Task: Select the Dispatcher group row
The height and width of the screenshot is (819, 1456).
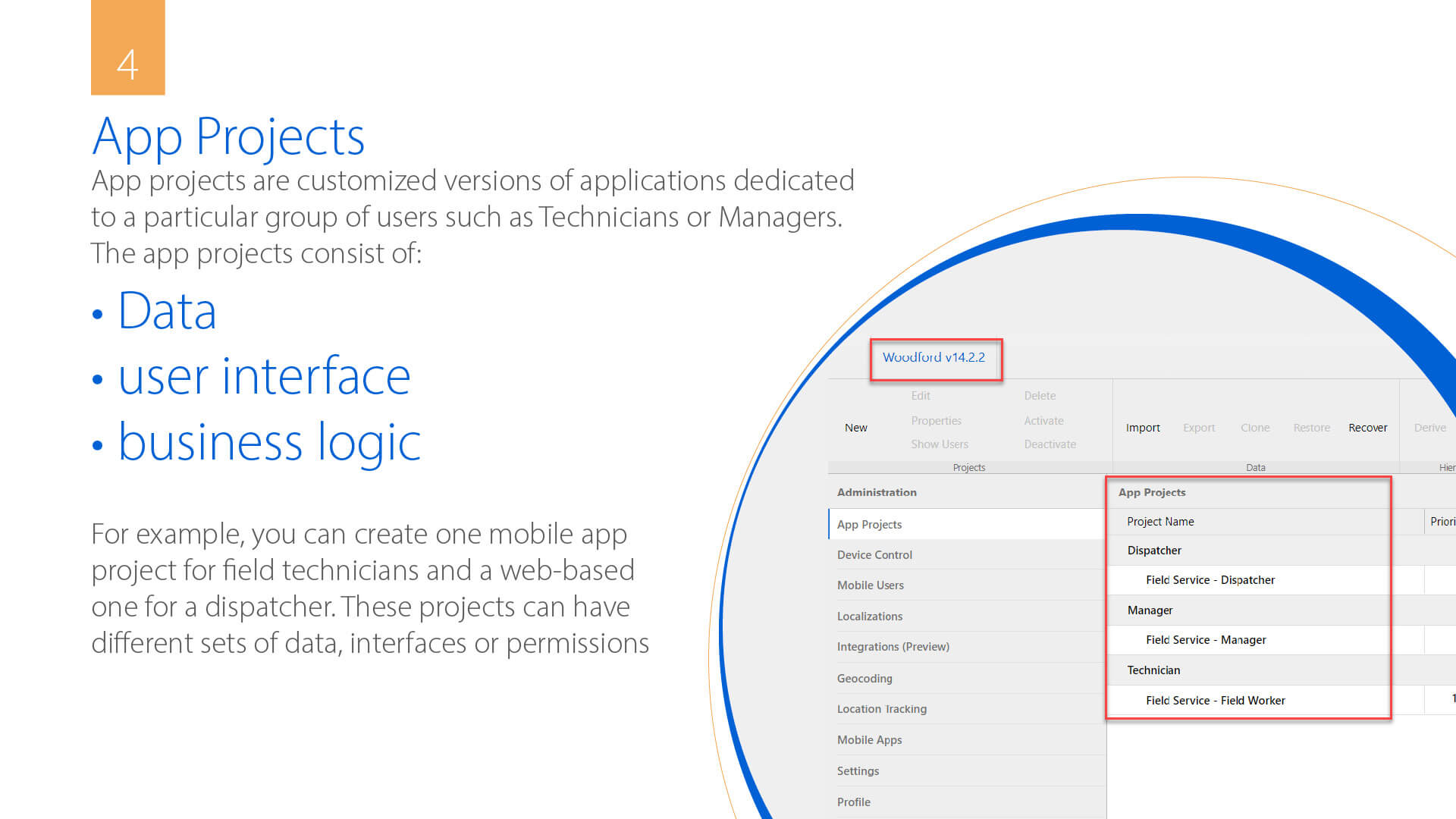Action: (1282, 551)
